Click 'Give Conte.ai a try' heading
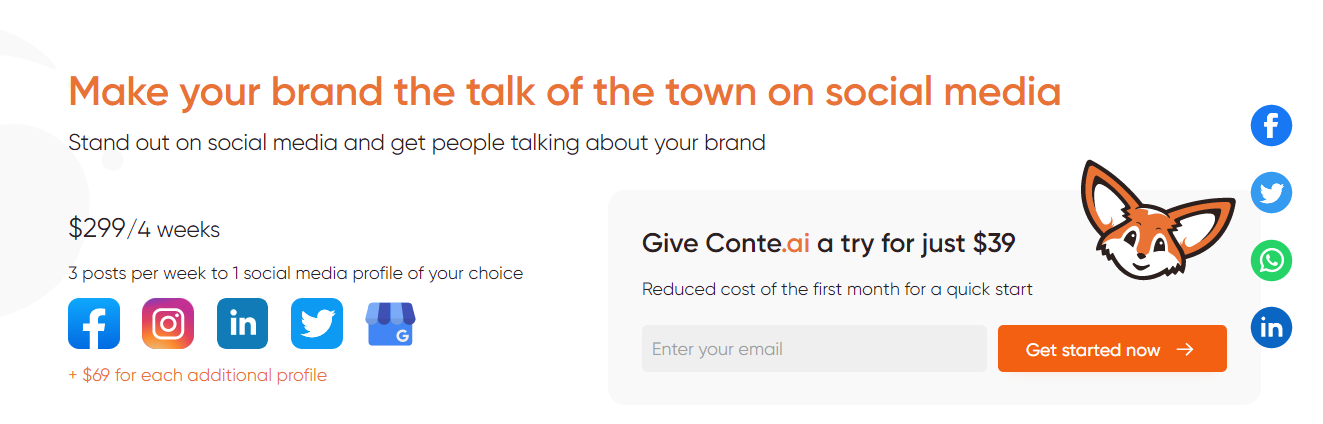This screenshot has height=424, width=1323. [829, 243]
